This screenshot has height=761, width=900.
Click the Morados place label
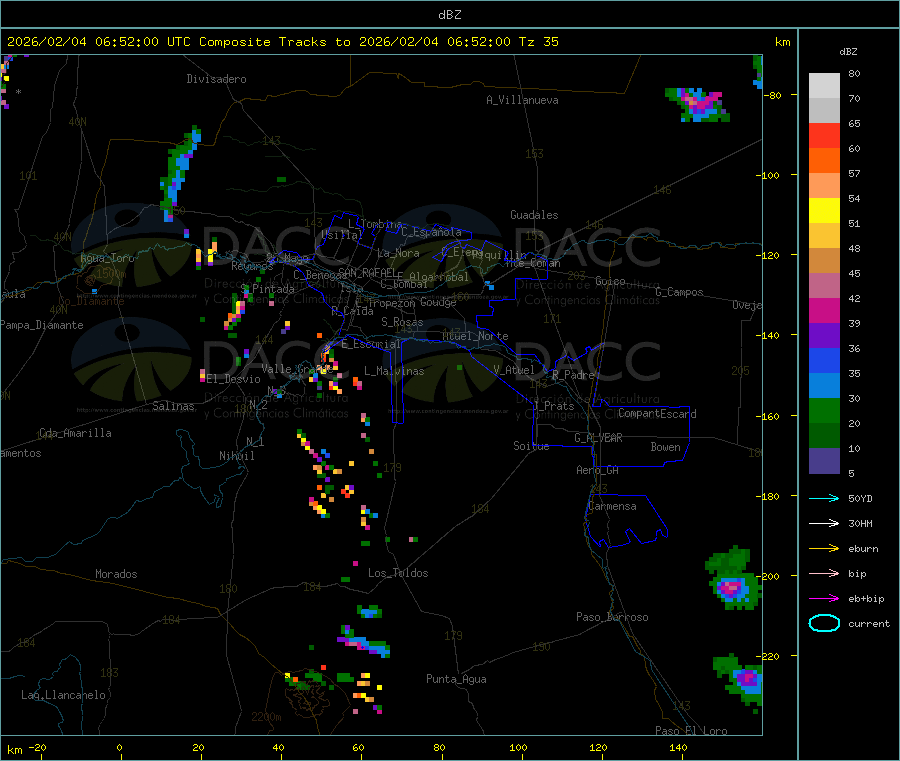click(117, 574)
